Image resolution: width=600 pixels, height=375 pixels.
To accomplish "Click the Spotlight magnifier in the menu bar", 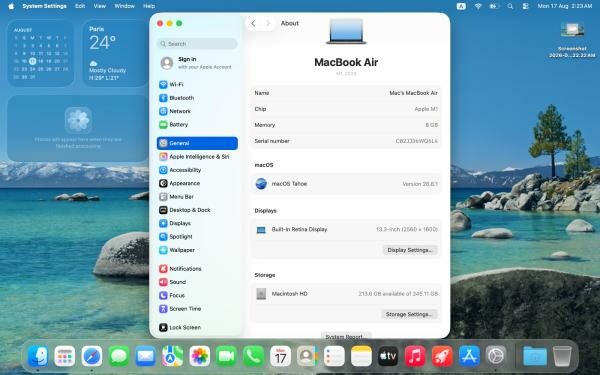I will click(x=510, y=6).
